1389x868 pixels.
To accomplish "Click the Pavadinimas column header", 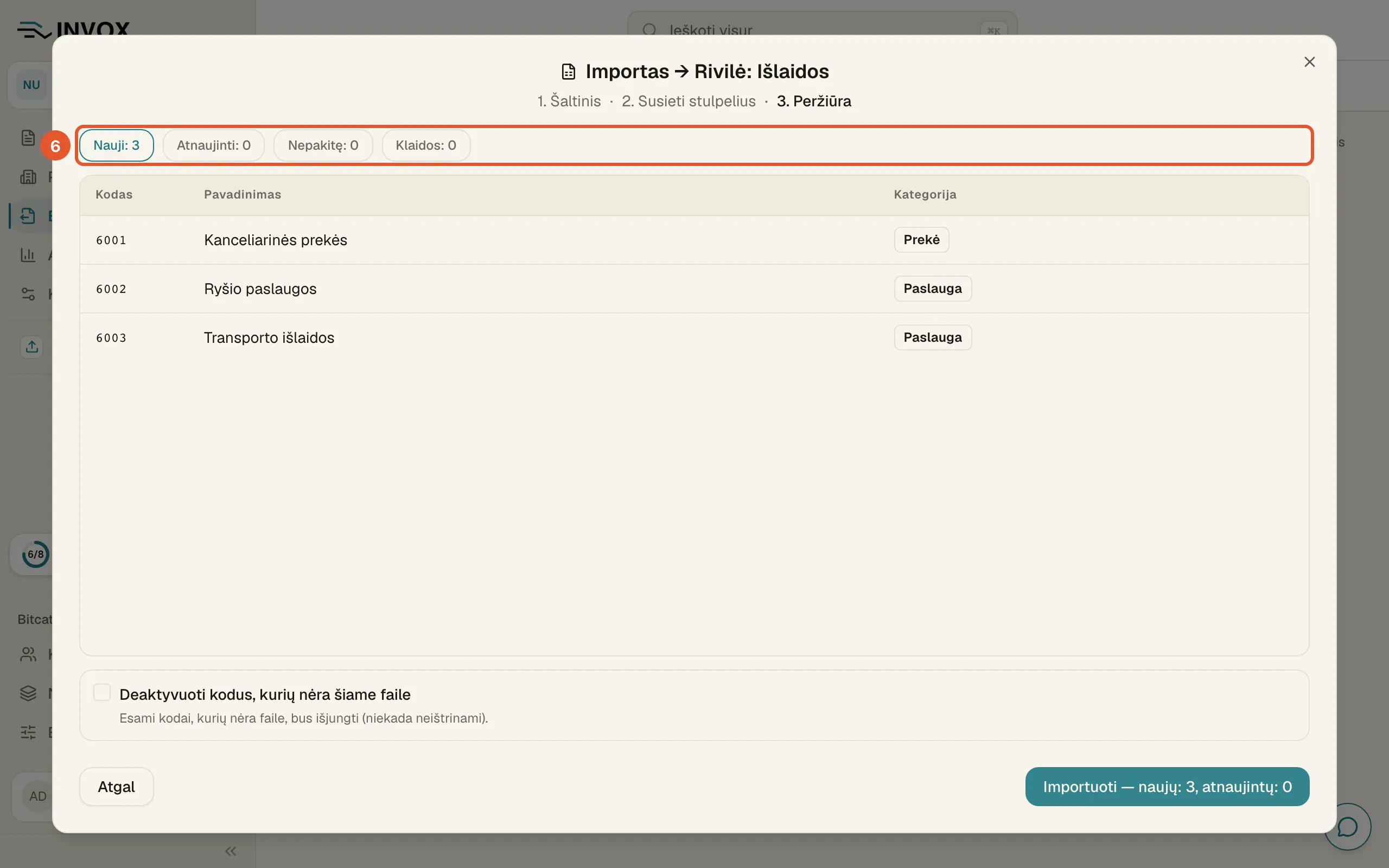I will 243,195.
